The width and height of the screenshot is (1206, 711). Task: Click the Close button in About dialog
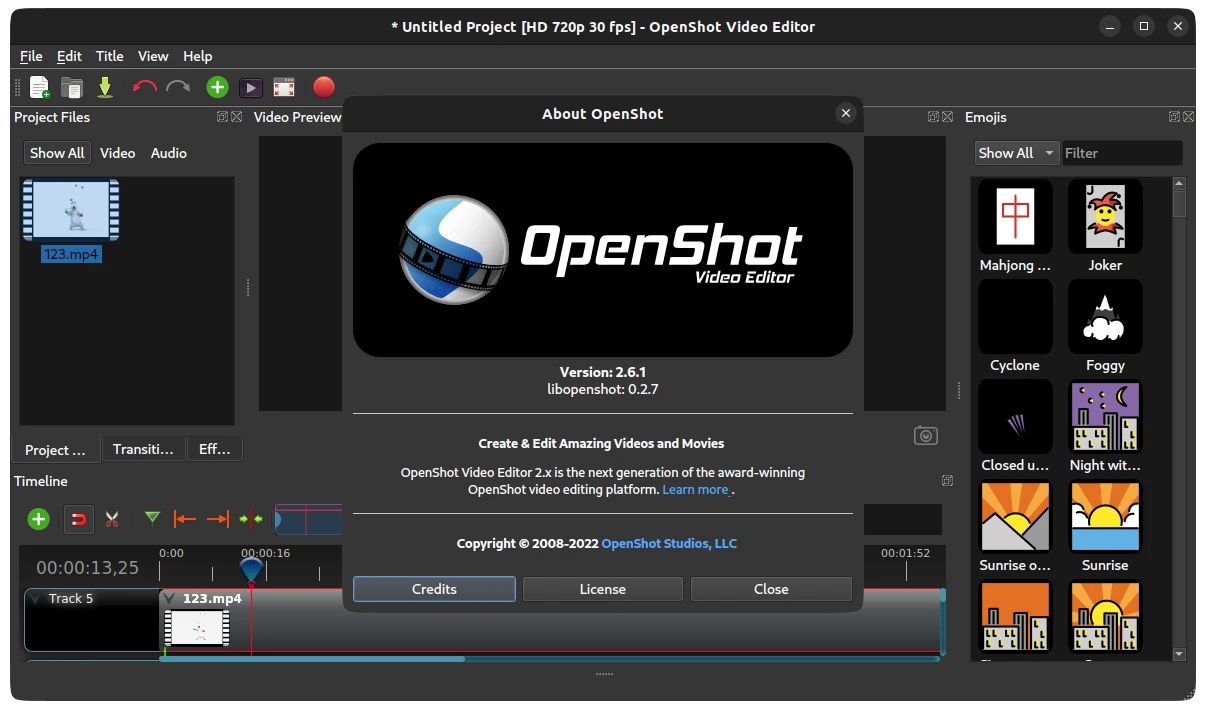(771, 589)
